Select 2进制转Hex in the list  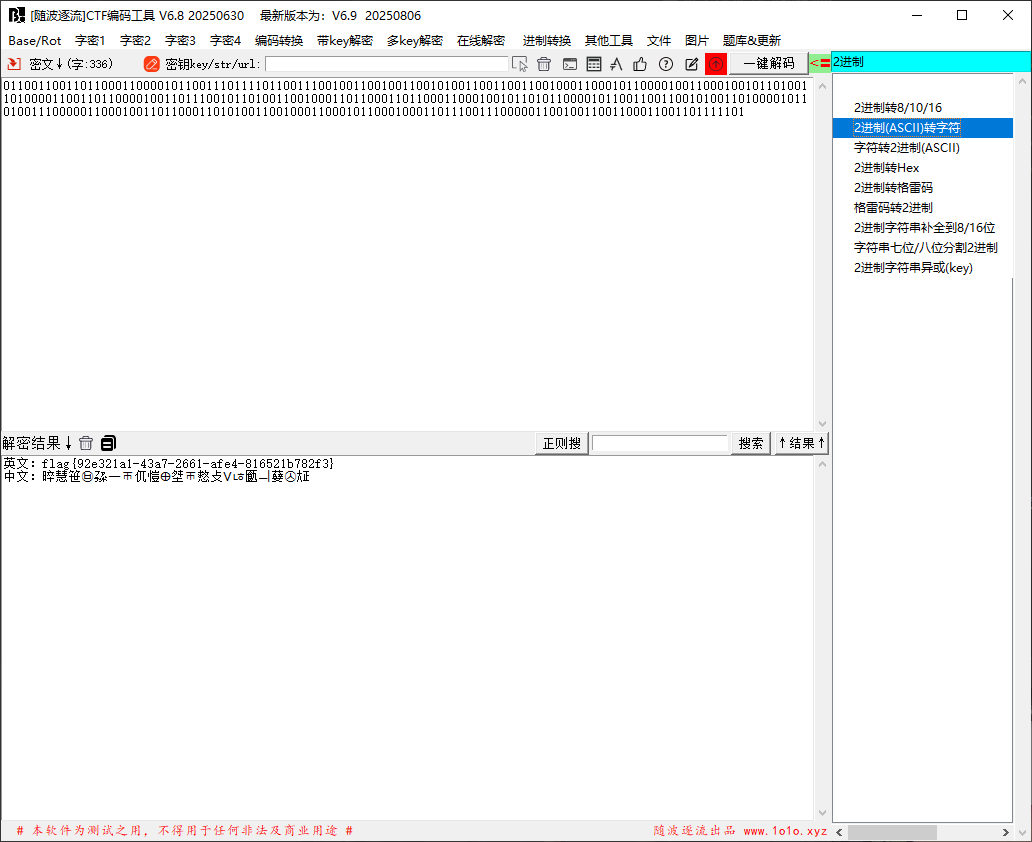click(886, 168)
